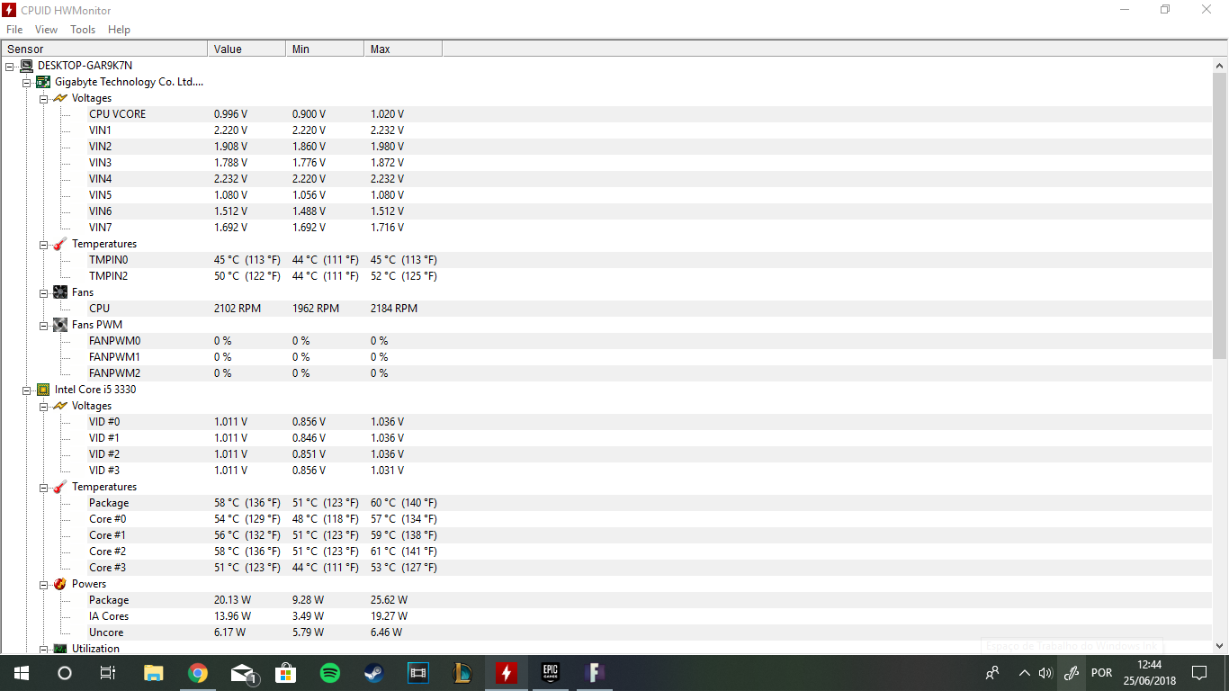Click the scrollbar down arrow
This screenshot has width=1229, height=691.
(1219, 646)
